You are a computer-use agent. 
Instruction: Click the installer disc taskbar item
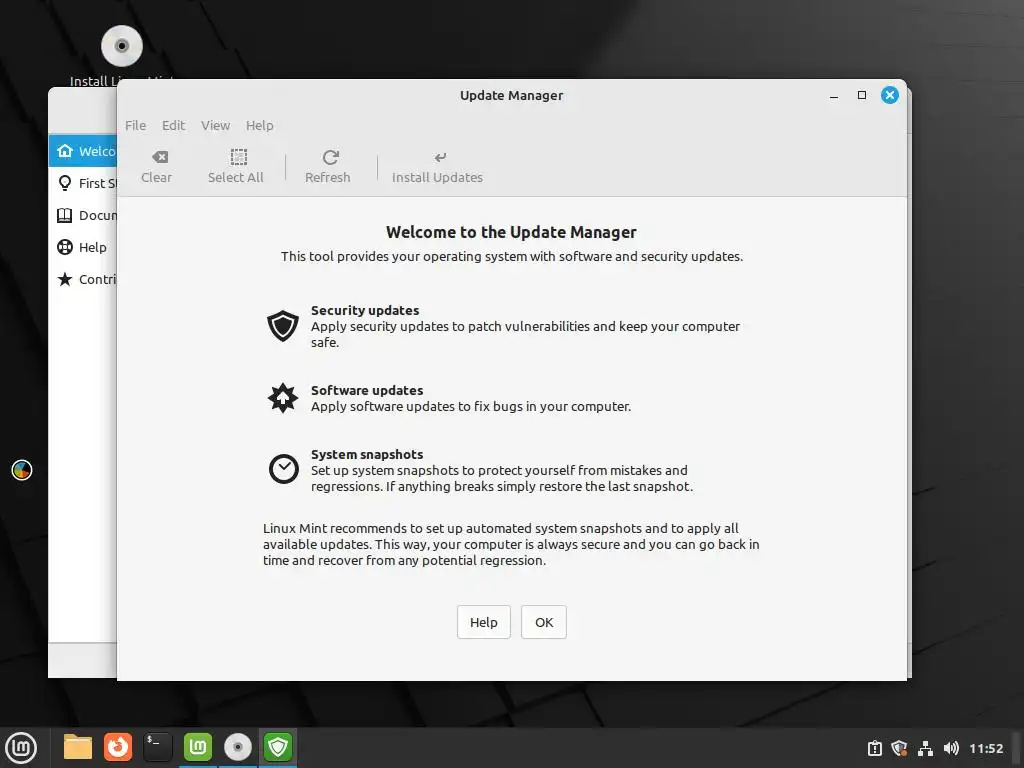pyautogui.click(x=238, y=748)
